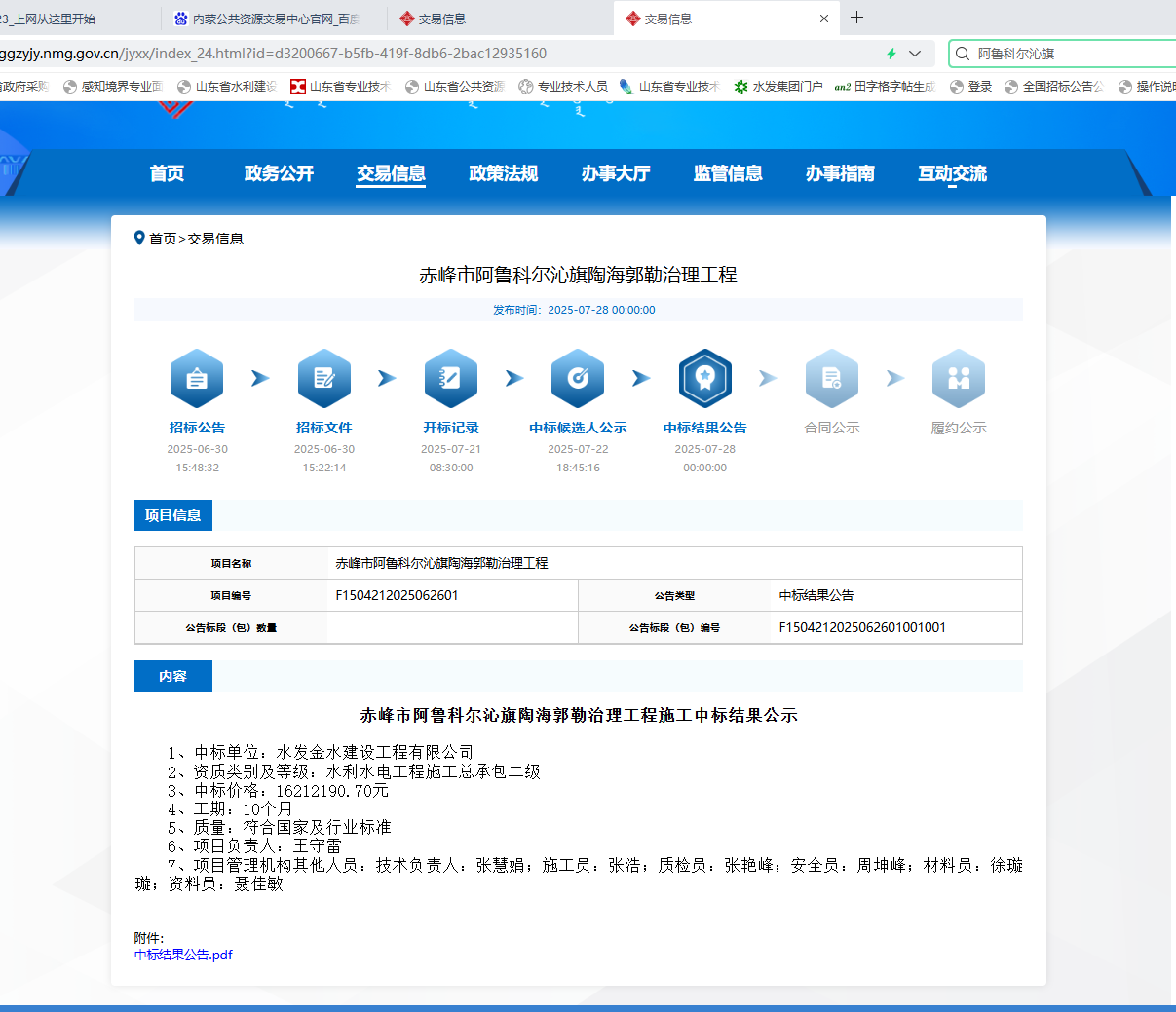Expand the address bar dropdown chevron
Viewport: 1176px width, 1012px height.
[x=915, y=54]
